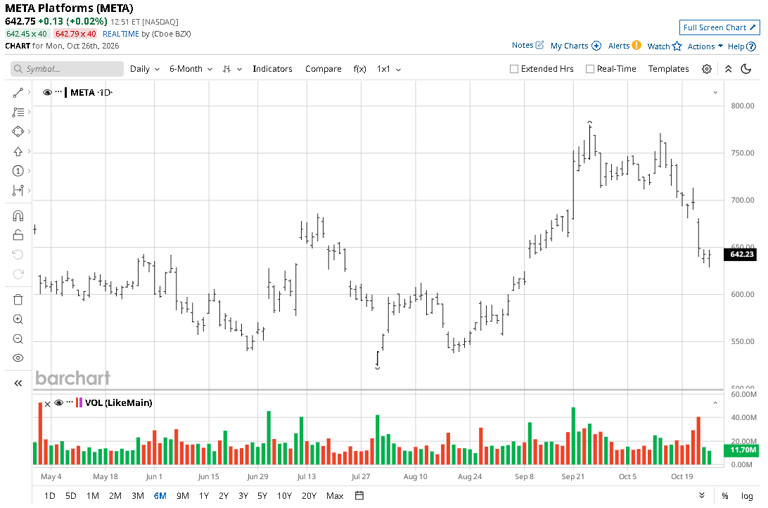Open the Templates menu
This screenshot has height=508, width=768.
point(668,69)
